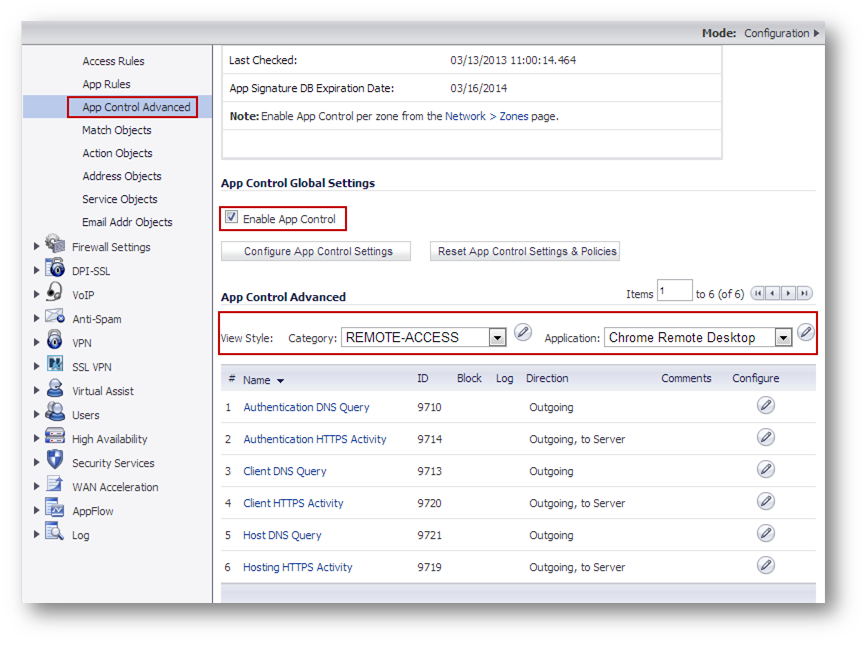The width and height of the screenshot is (867, 645).
Task: Sort the table by Name column
Action: (257, 380)
